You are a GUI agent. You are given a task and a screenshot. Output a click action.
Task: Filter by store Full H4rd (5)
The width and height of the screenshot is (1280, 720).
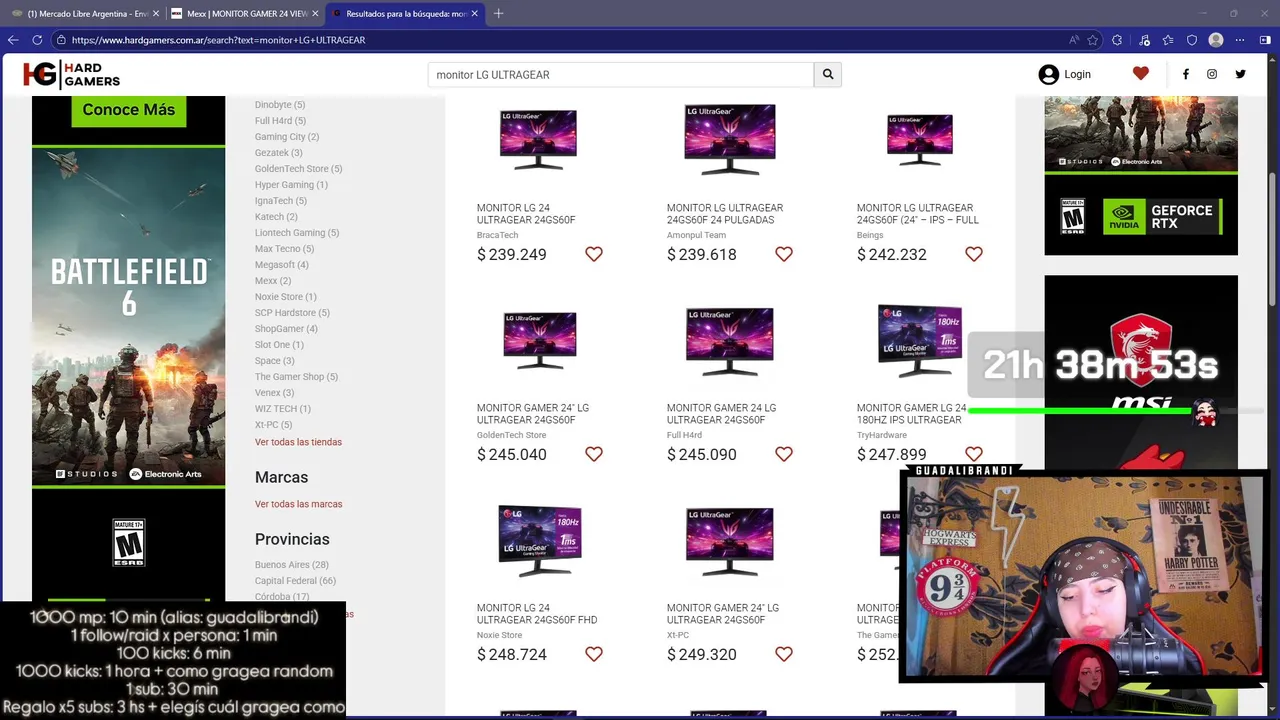280,121
